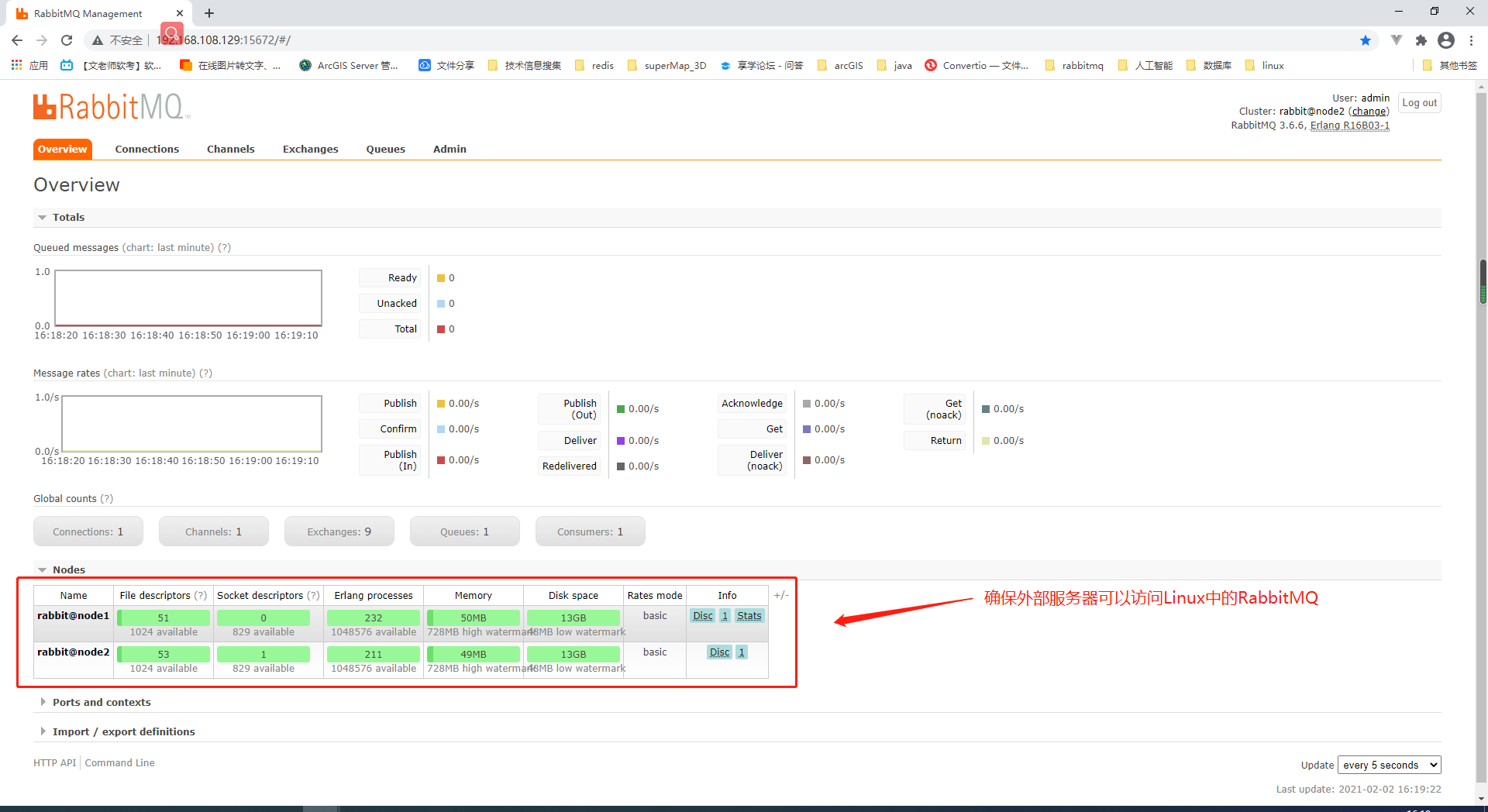Reload the current page
This screenshot has height=812, width=1488.
(x=67, y=40)
